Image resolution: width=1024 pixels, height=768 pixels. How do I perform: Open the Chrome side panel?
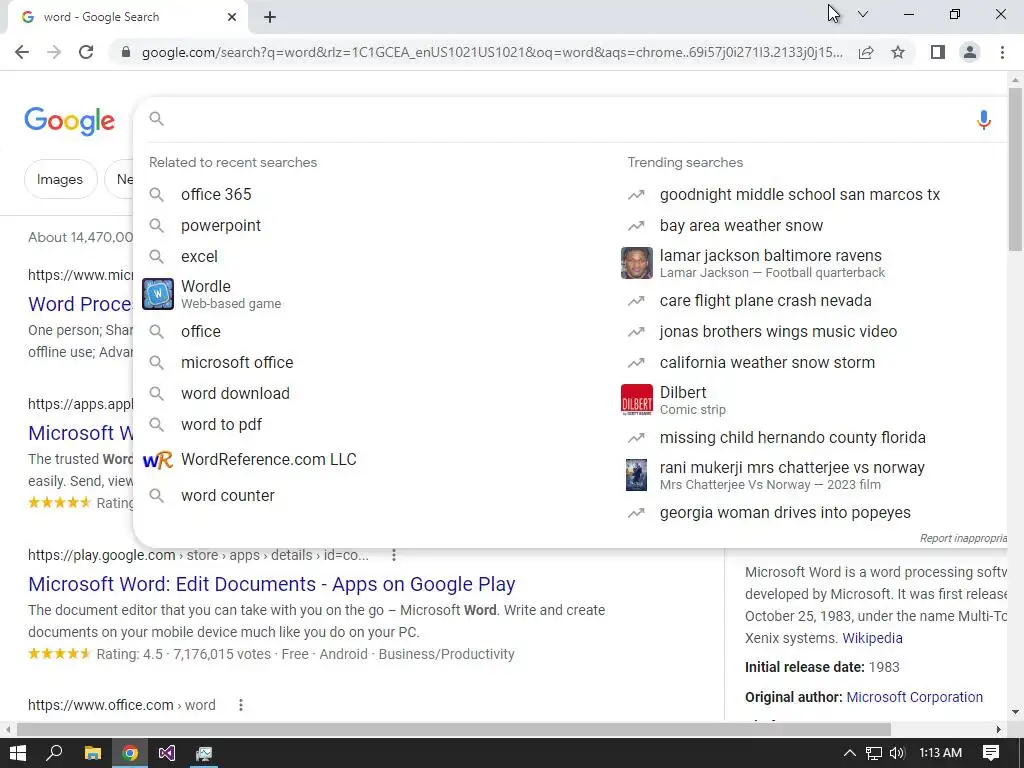tap(938, 52)
